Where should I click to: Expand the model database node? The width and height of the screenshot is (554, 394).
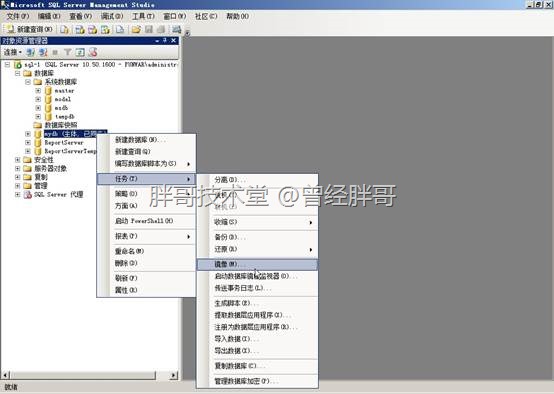pos(38,99)
